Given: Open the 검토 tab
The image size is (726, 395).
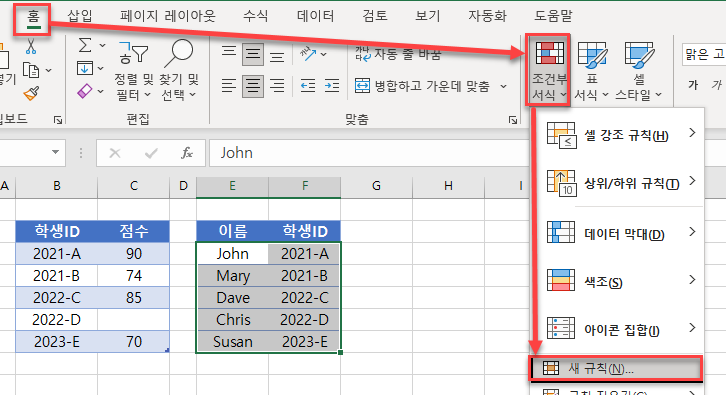Looking at the screenshot, I should click(x=375, y=16).
